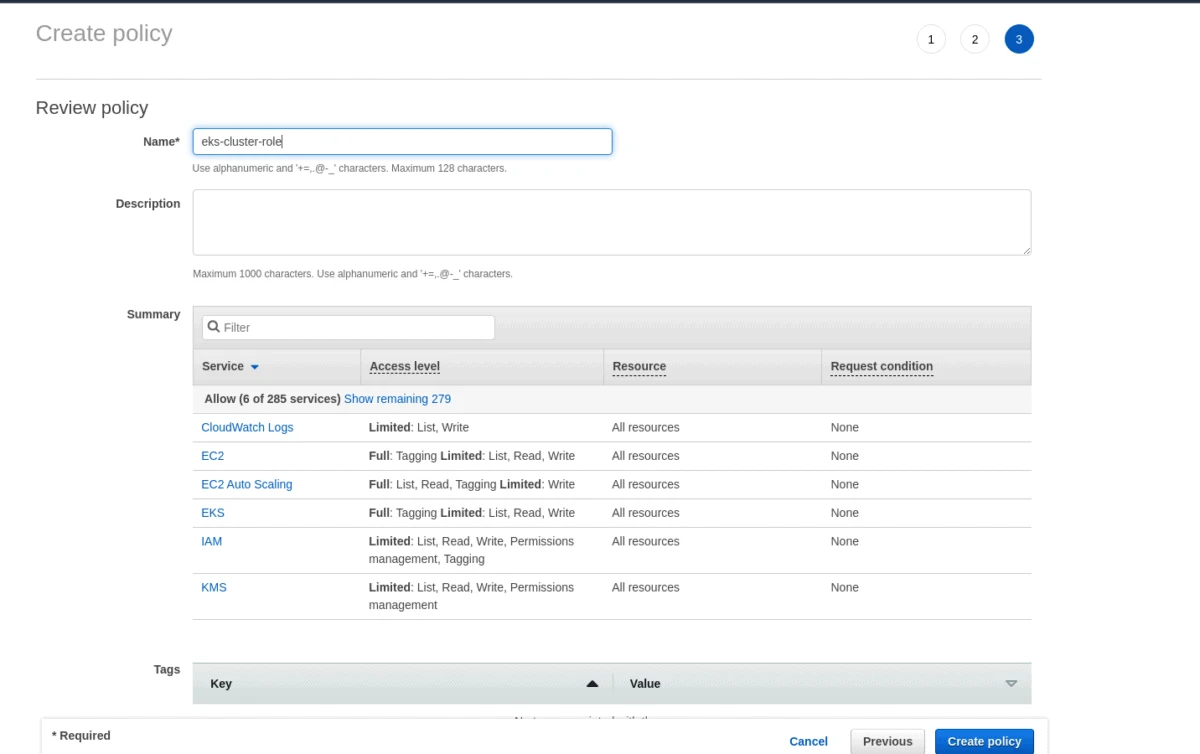The image size is (1200, 754).
Task: Open the Value column dropdown in Tags table
Action: 1011,683
